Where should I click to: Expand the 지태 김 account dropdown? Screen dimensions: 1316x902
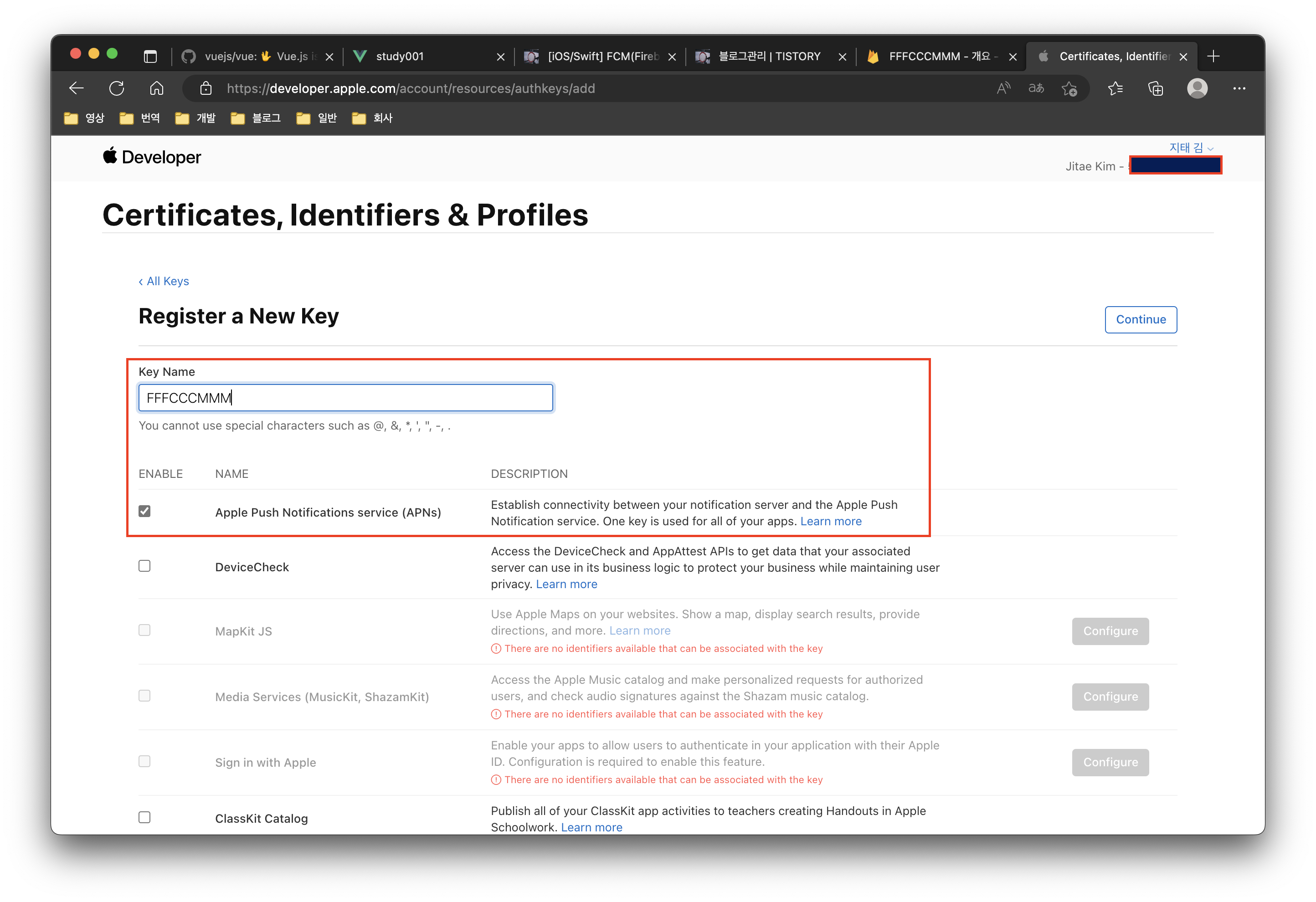1192,148
